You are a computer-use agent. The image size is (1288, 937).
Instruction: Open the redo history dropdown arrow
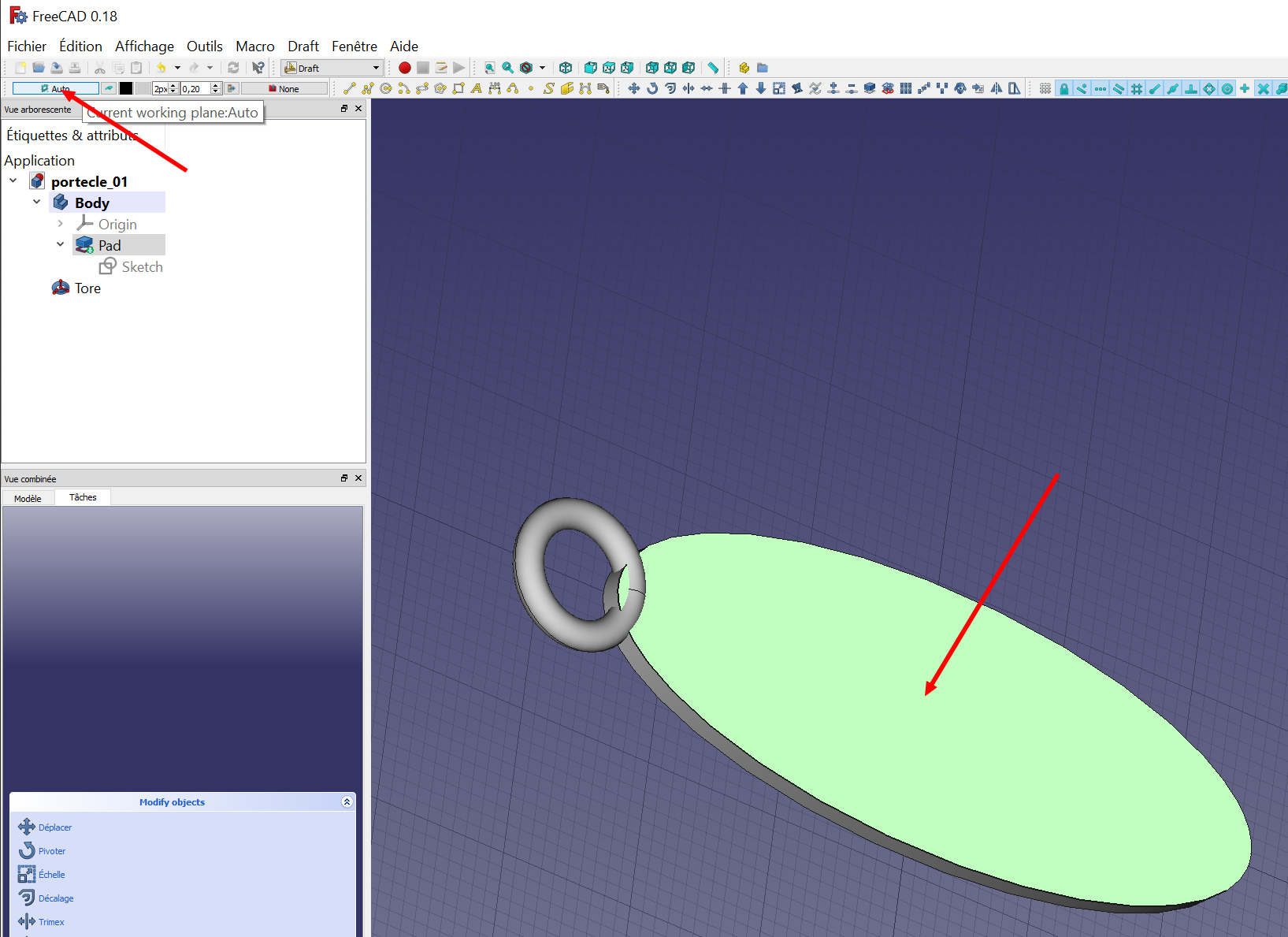210,68
